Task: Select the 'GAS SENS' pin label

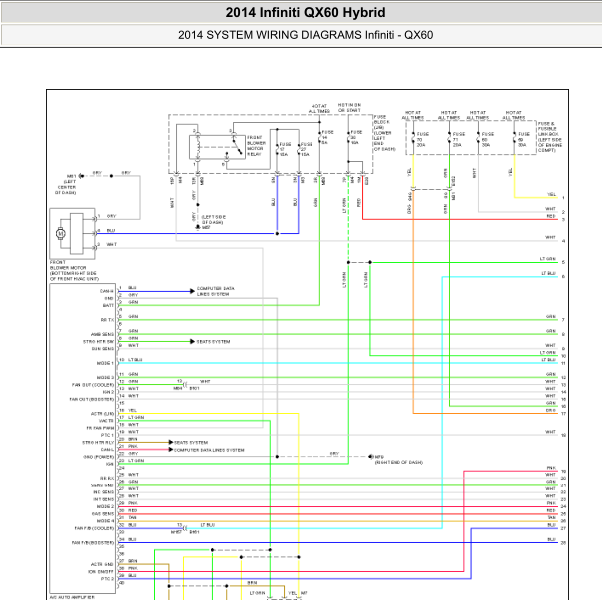Action: coord(103,514)
